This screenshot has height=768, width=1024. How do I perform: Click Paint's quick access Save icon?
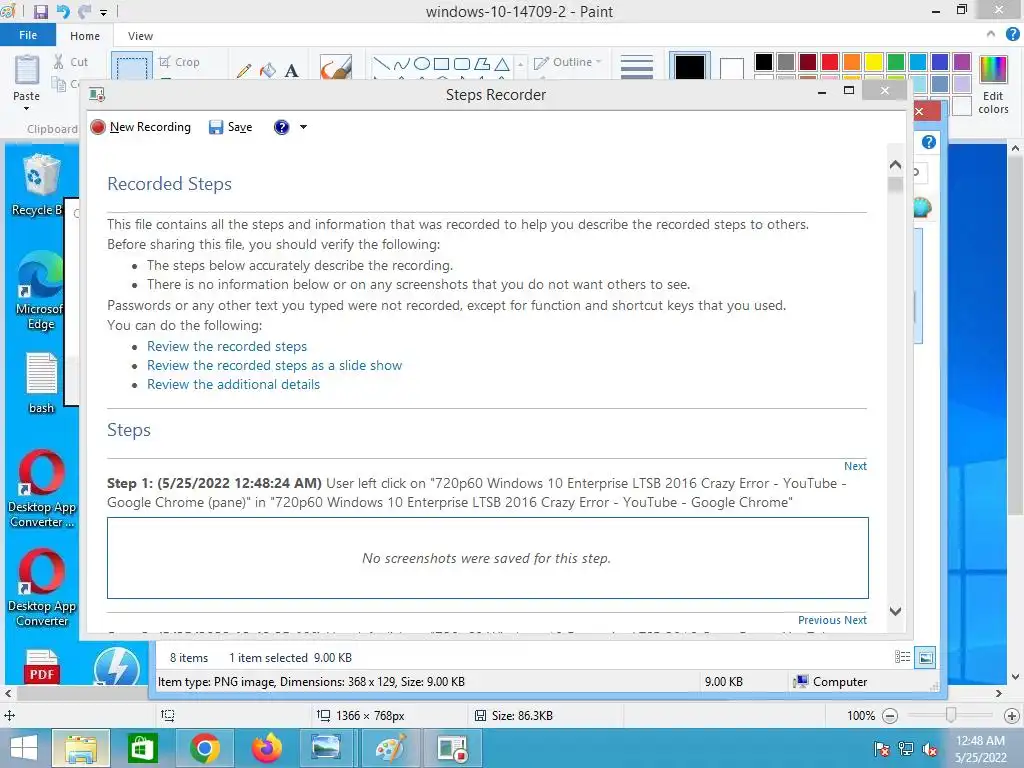tap(40, 12)
